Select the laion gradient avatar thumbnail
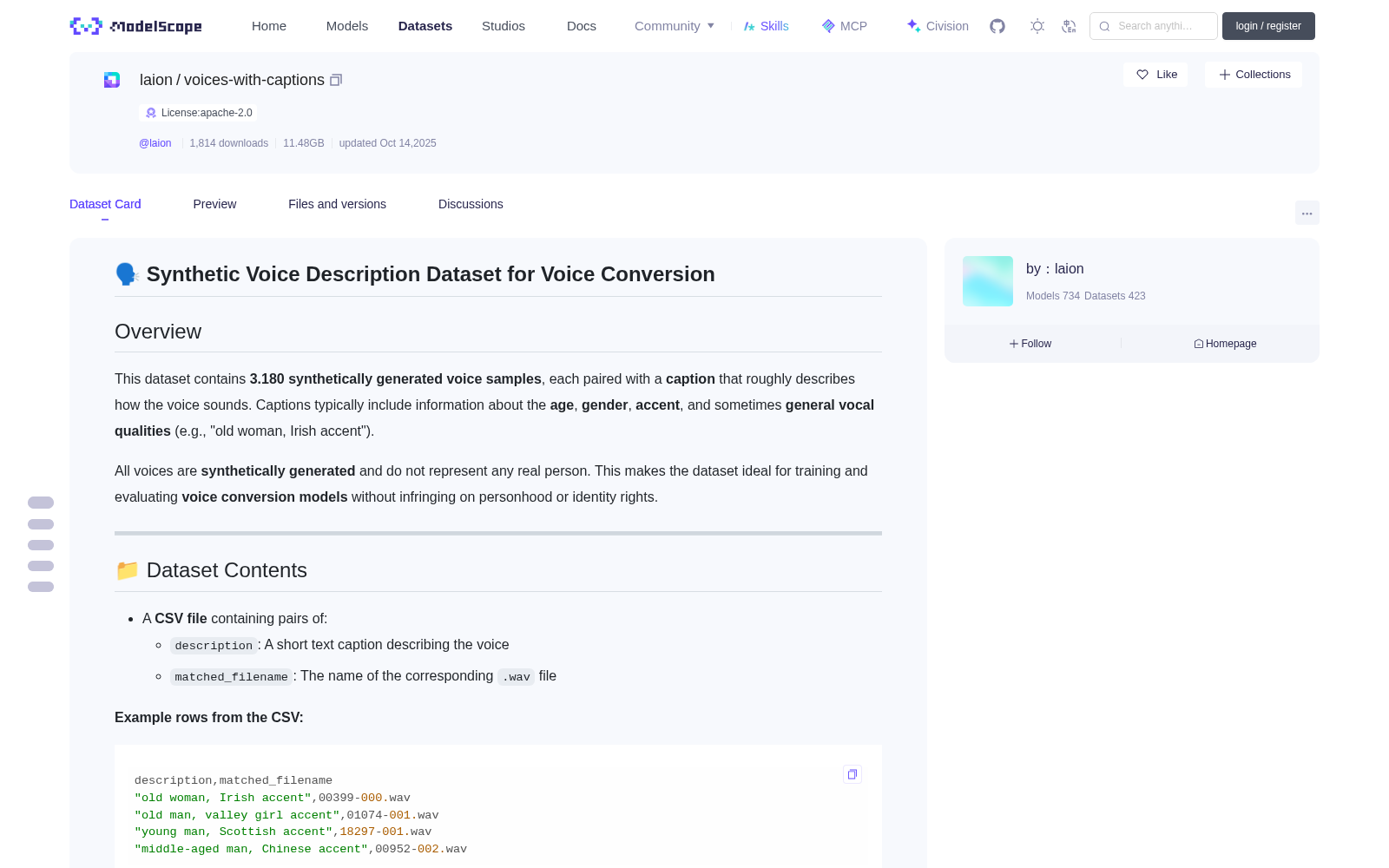The image size is (1389, 868). [x=988, y=281]
